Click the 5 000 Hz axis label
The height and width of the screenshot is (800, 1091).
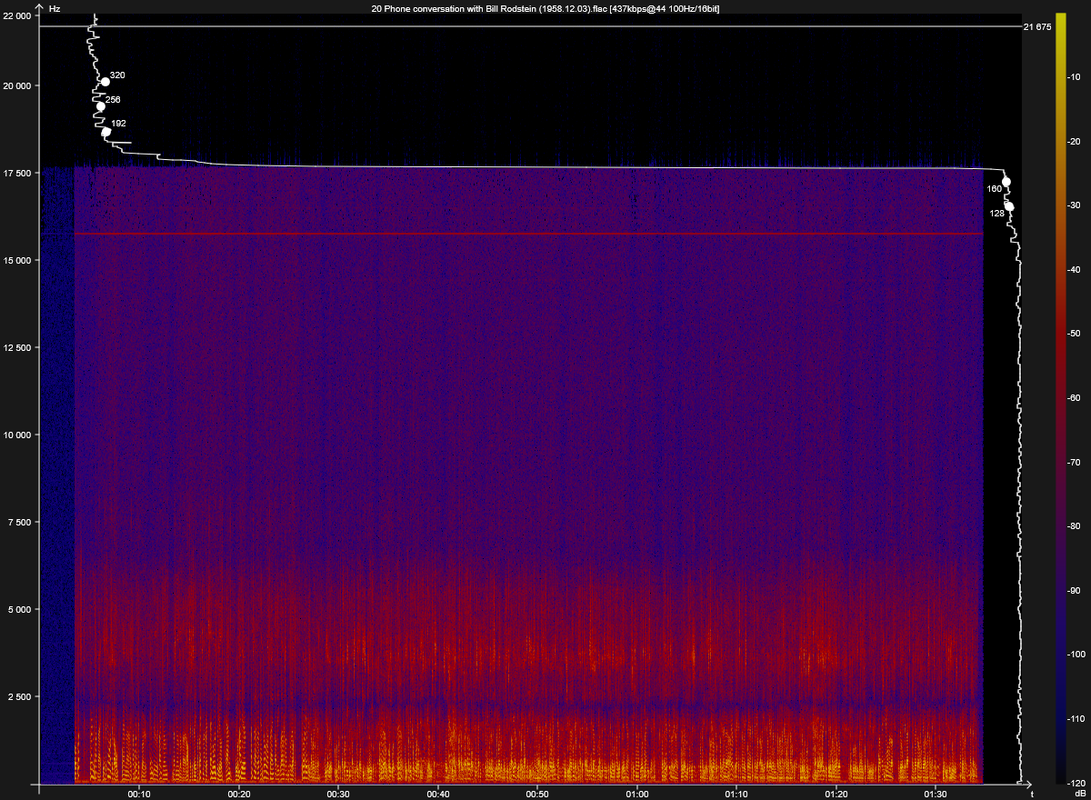19,609
